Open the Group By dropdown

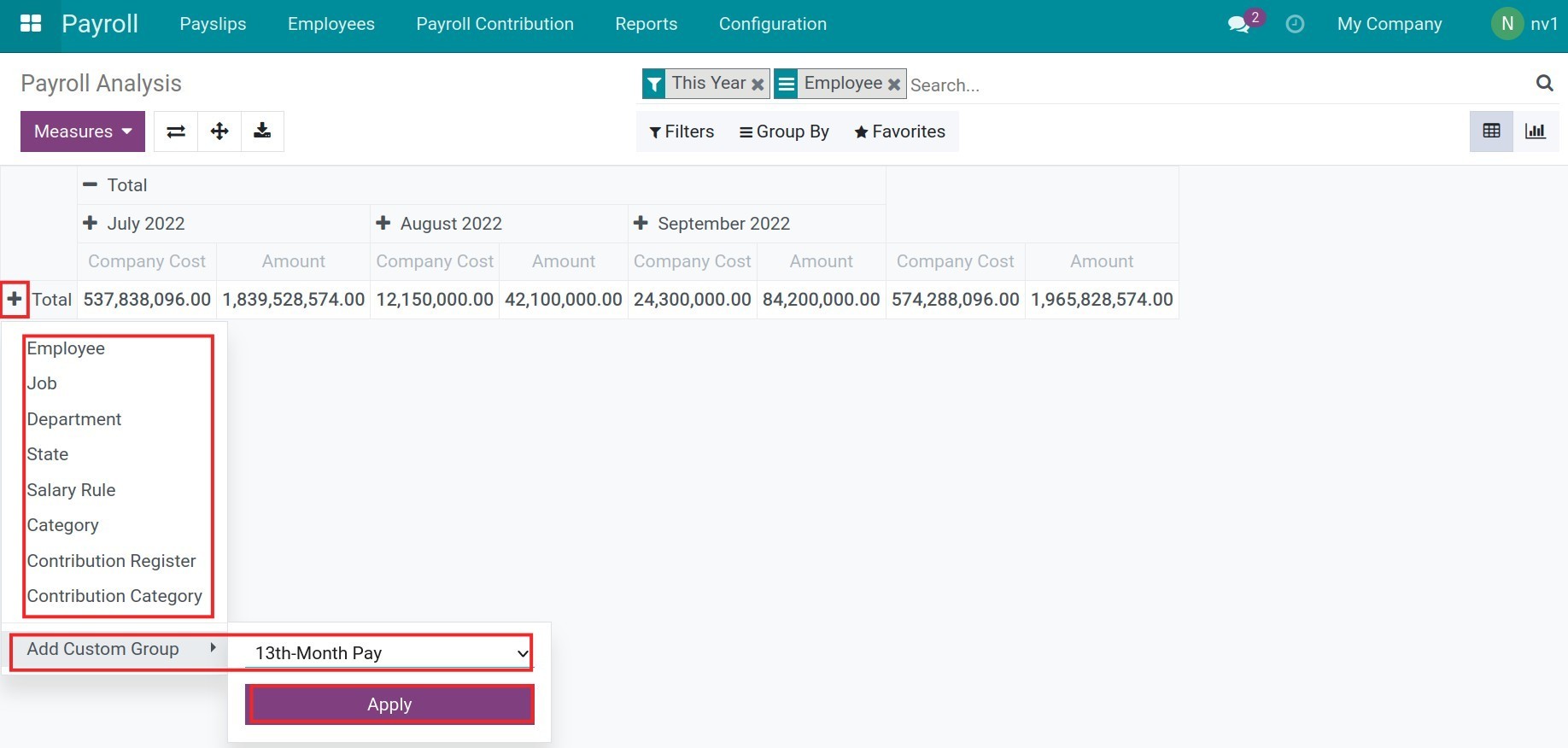784,131
